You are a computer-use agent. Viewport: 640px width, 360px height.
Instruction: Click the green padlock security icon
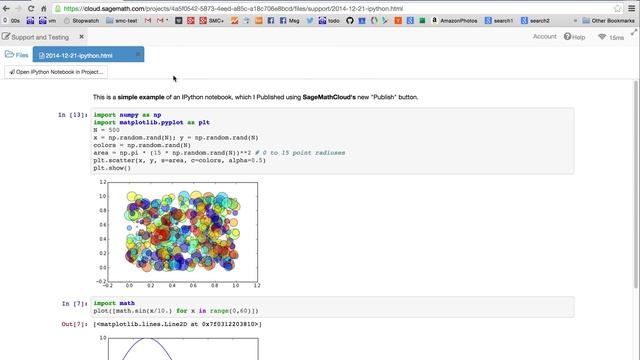click(x=58, y=9)
